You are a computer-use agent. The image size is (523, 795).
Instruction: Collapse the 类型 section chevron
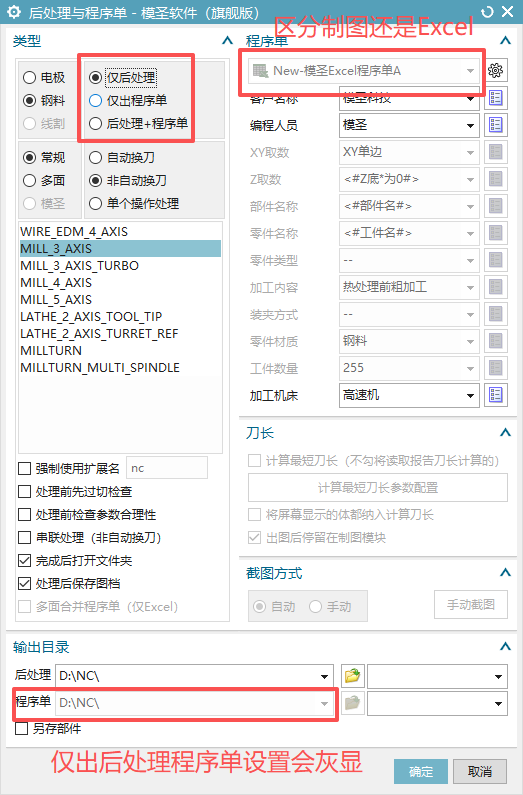pos(228,41)
